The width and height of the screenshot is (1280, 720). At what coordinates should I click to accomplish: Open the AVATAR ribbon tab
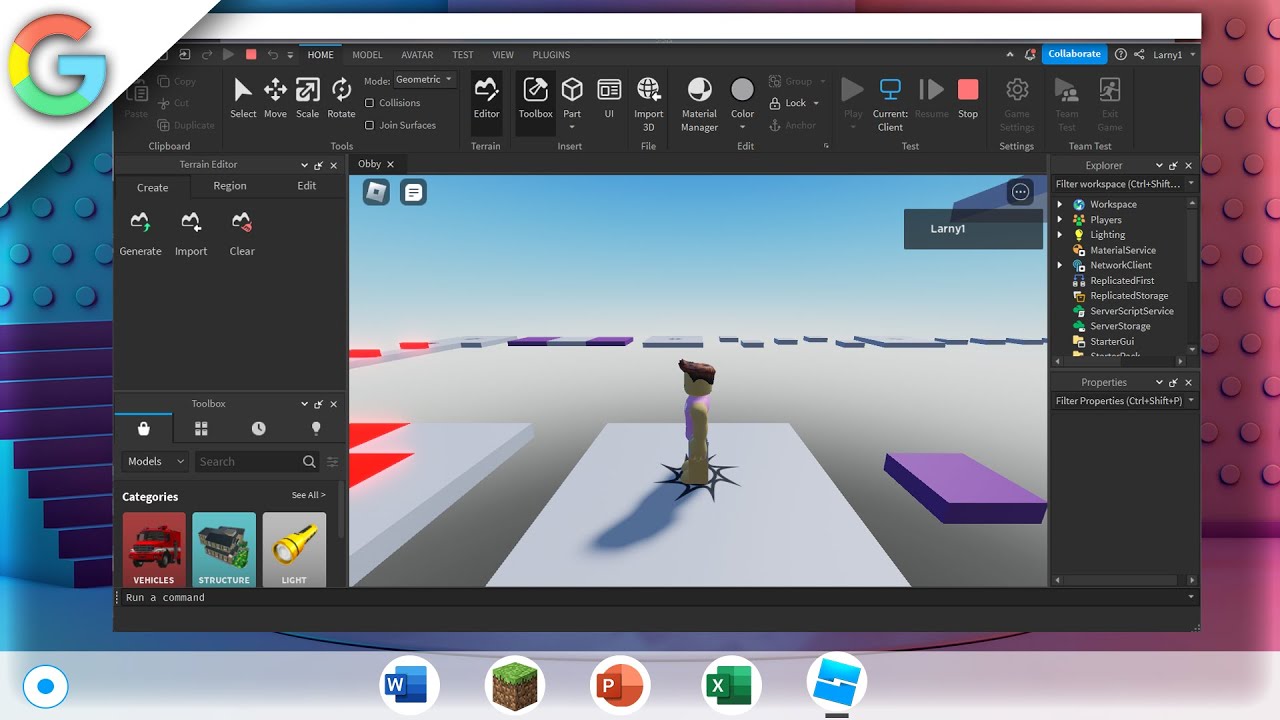point(417,55)
